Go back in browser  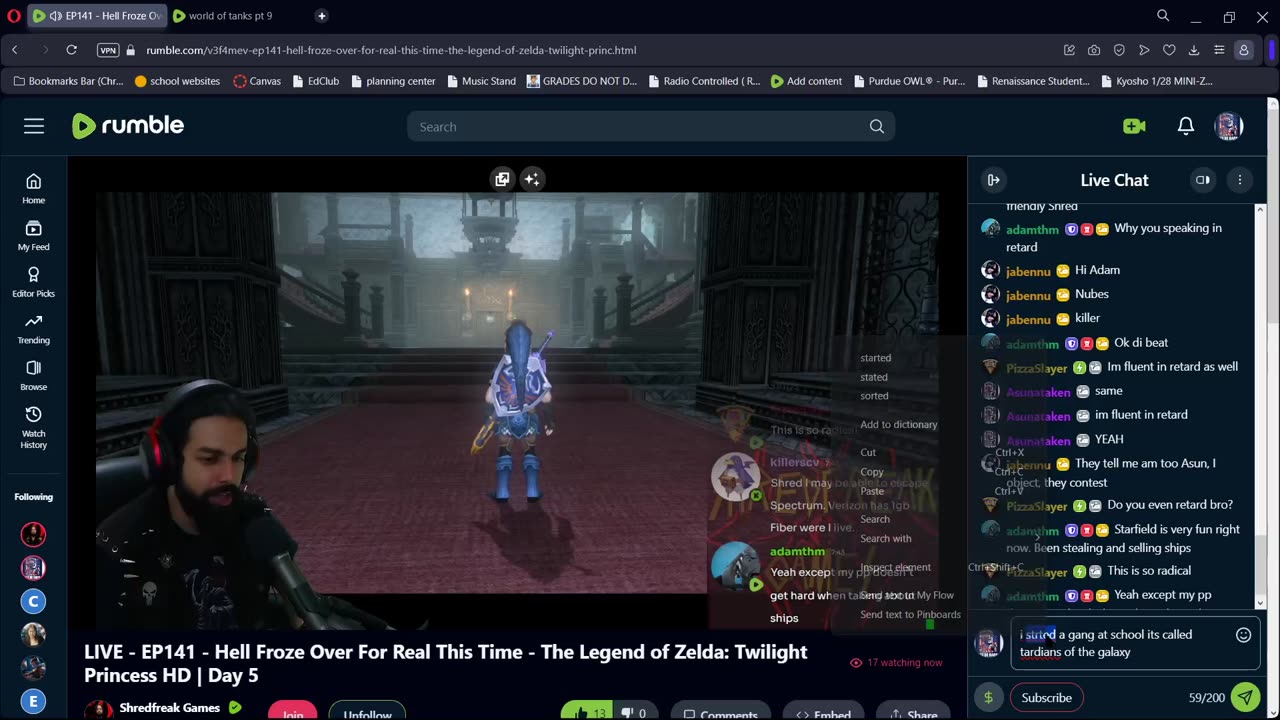(15, 50)
